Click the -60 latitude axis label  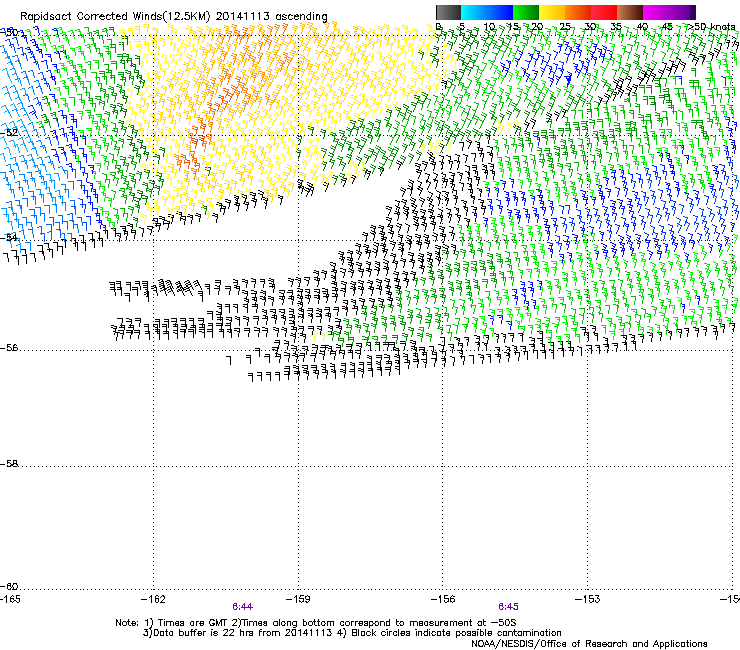[x=9, y=586]
